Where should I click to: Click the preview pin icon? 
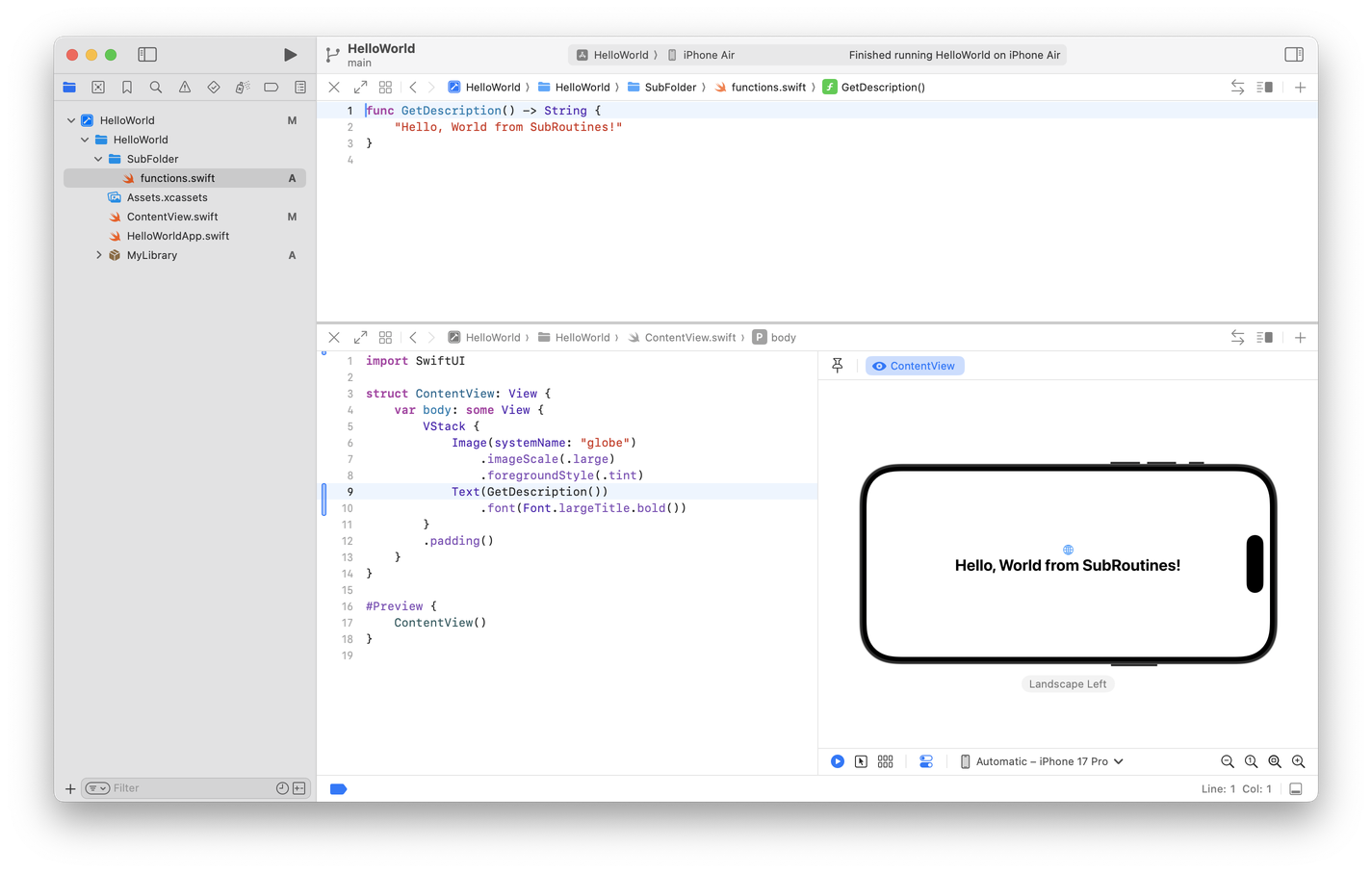tap(838, 366)
